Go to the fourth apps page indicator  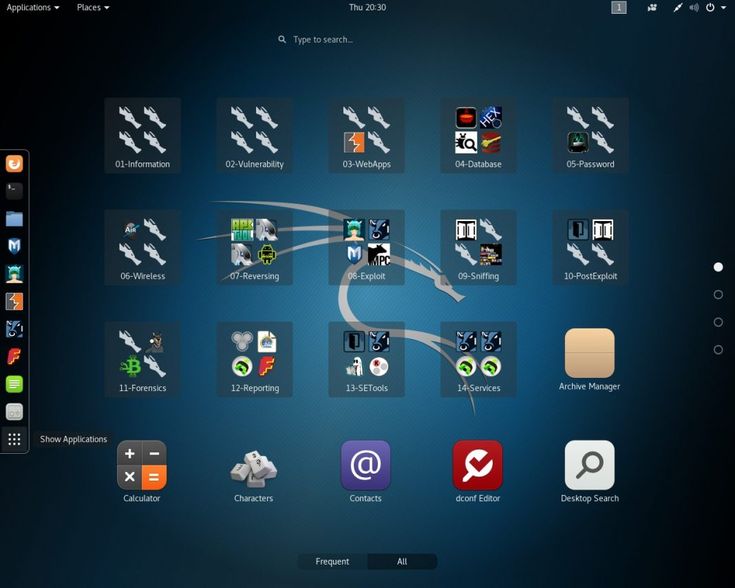click(718, 350)
